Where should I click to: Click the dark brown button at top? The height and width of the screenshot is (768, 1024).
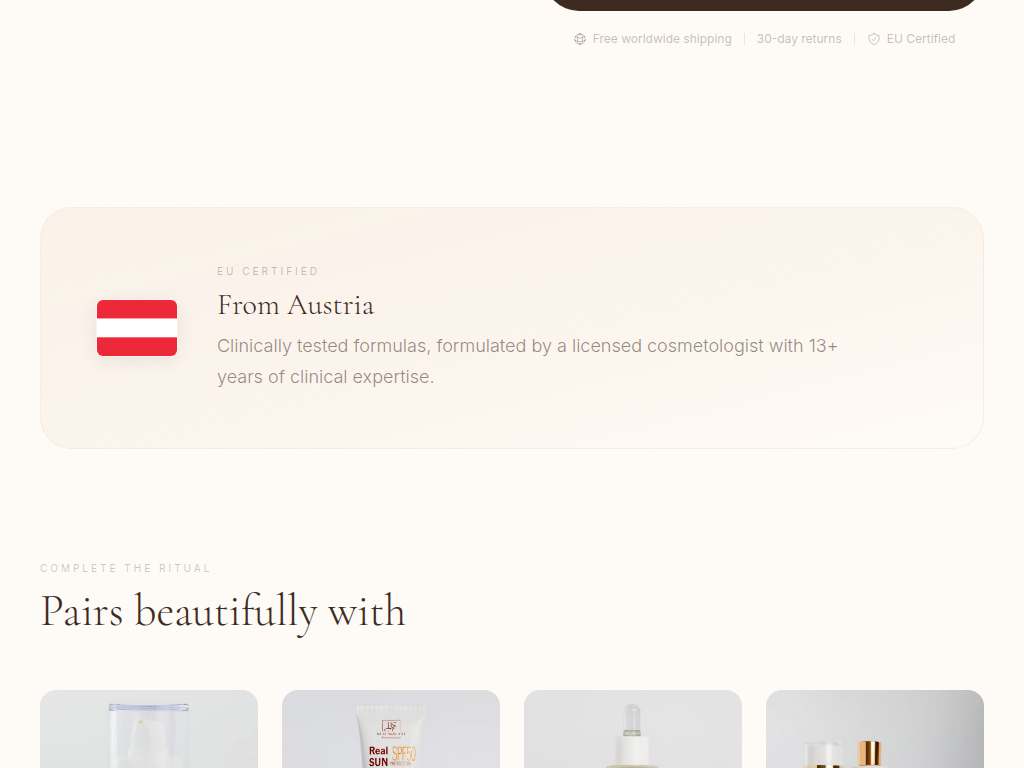pyautogui.click(x=763, y=5)
